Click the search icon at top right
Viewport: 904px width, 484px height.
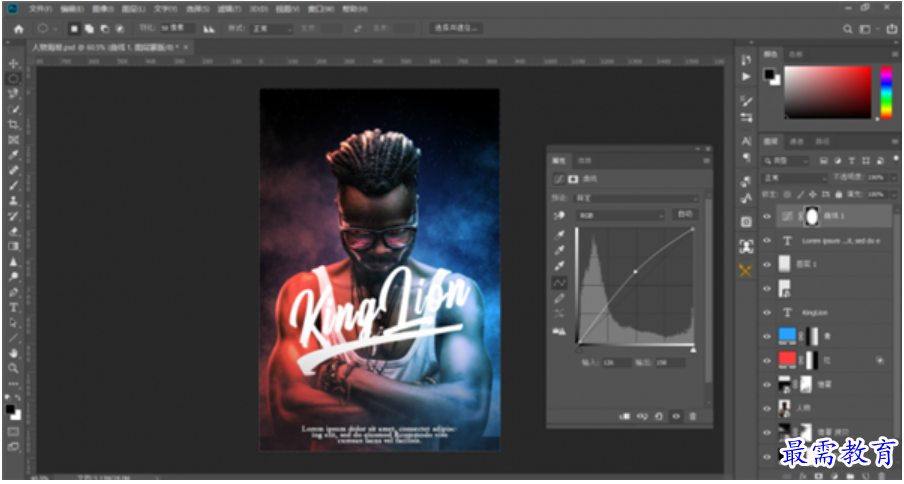(x=848, y=29)
